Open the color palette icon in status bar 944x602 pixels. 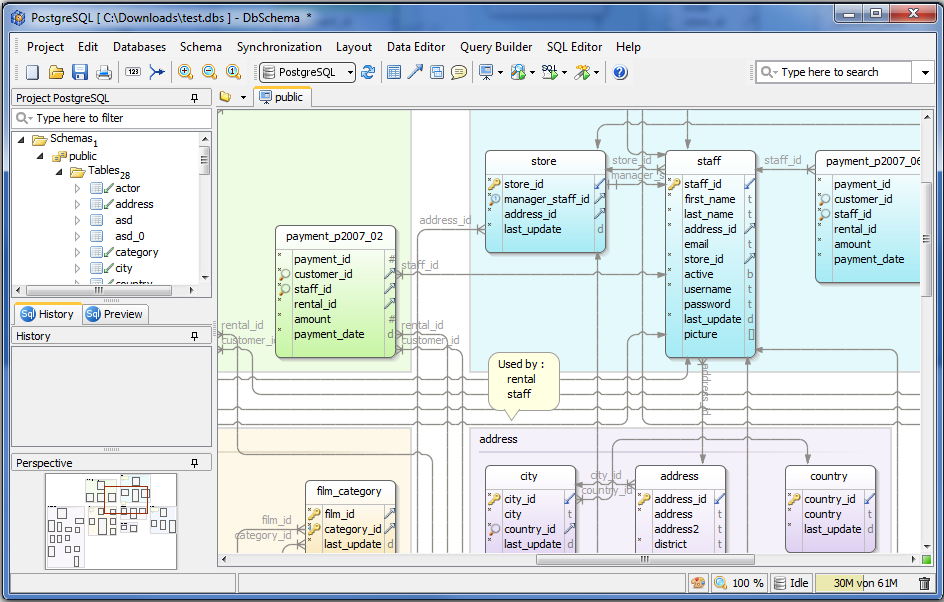pos(698,583)
